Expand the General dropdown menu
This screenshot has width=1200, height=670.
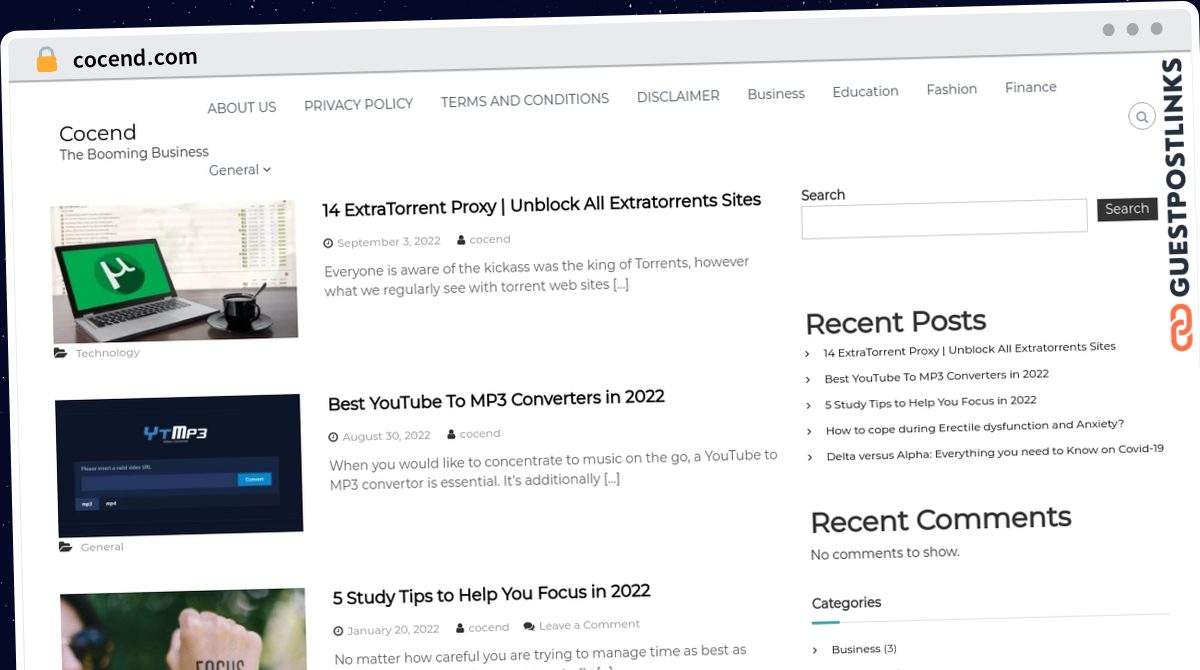(x=240, y=170)
